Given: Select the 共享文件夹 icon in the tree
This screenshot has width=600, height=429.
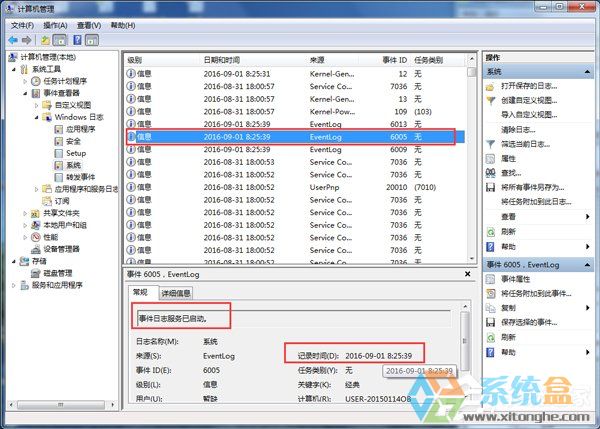Looking at the screenshot, I should click(x=36, y=213).
